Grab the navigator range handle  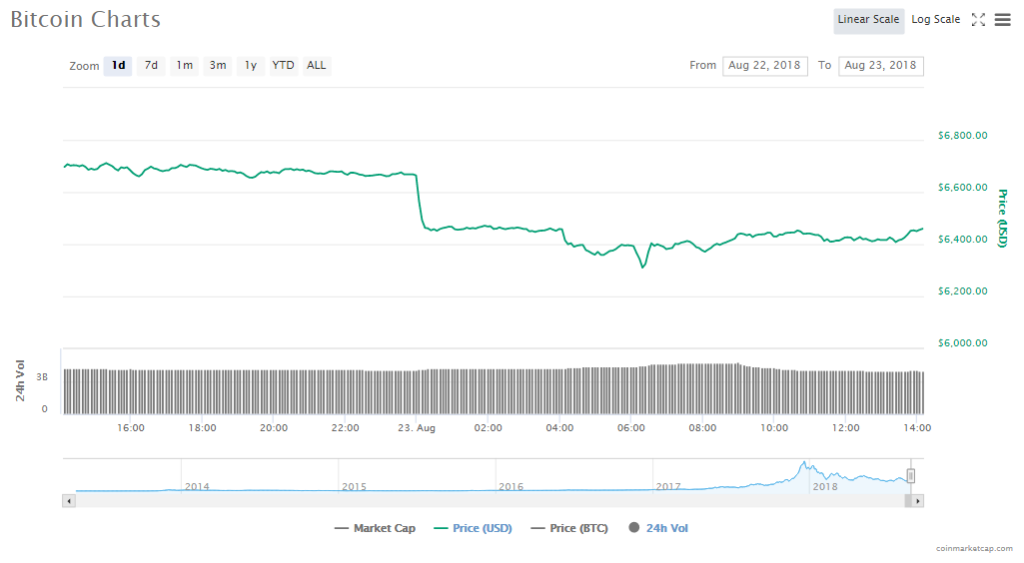[x=910, y=476]
